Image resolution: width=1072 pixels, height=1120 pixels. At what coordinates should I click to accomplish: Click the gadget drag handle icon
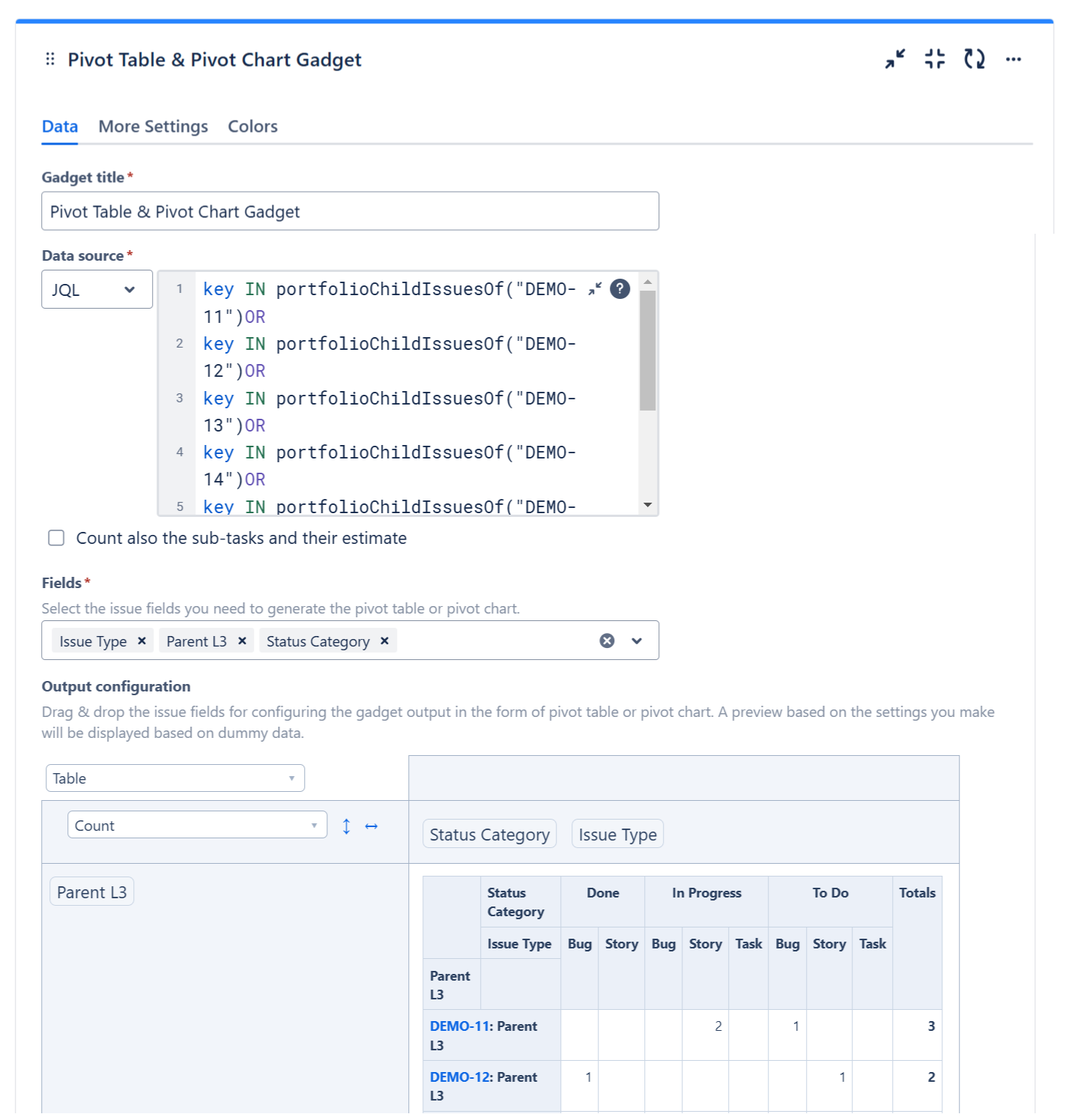point(50,59)
